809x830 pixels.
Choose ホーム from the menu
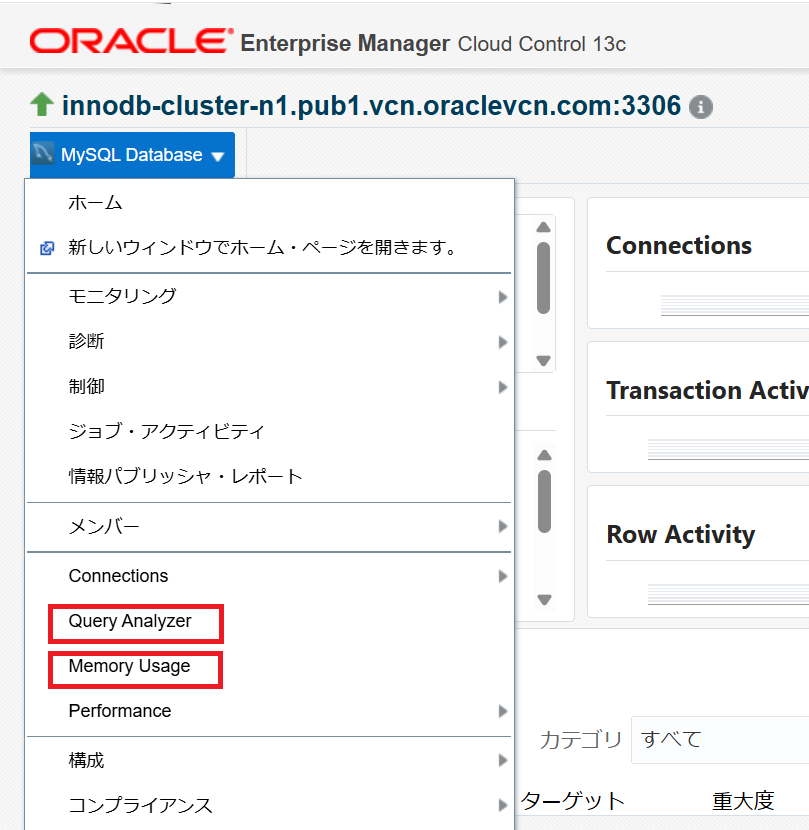(x=95, y=203)
